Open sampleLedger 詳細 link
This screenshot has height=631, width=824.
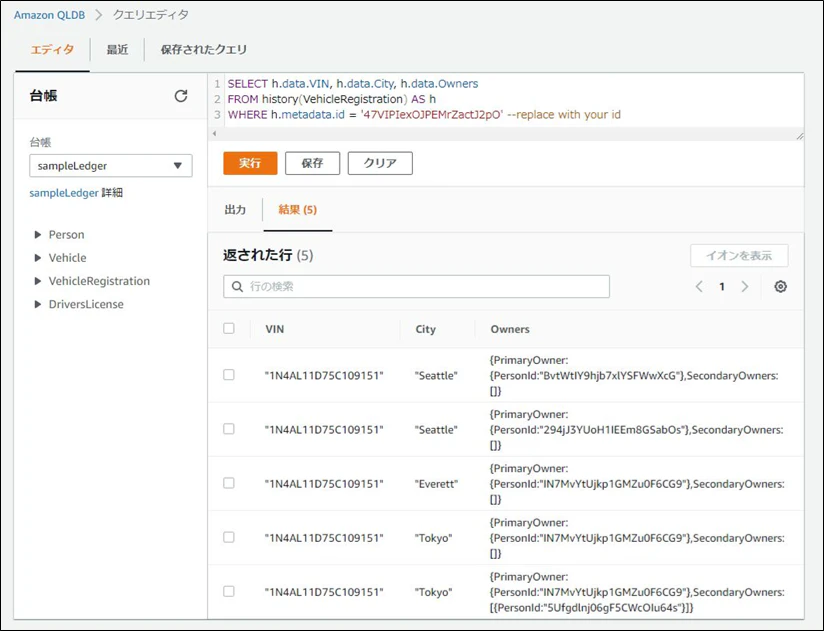point(76,193)
